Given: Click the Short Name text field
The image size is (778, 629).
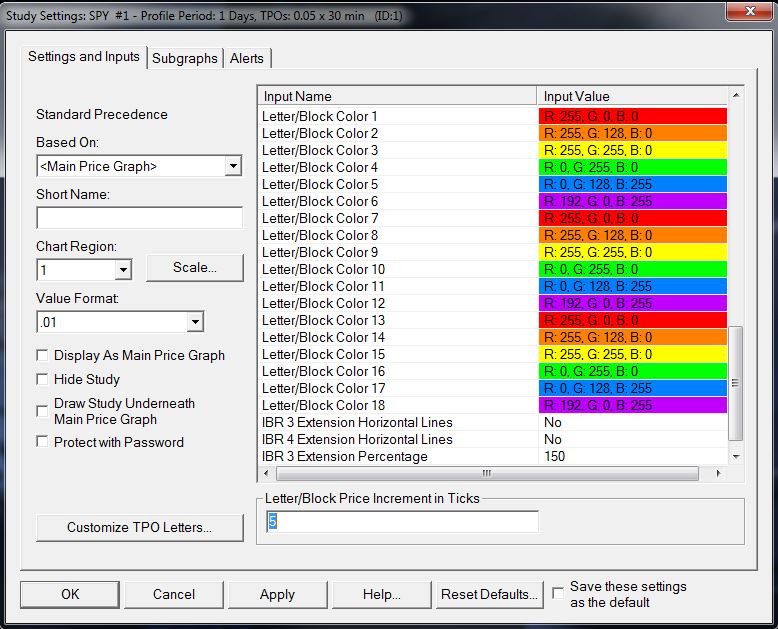Looking at the screenshot, I should coord(139,218).
